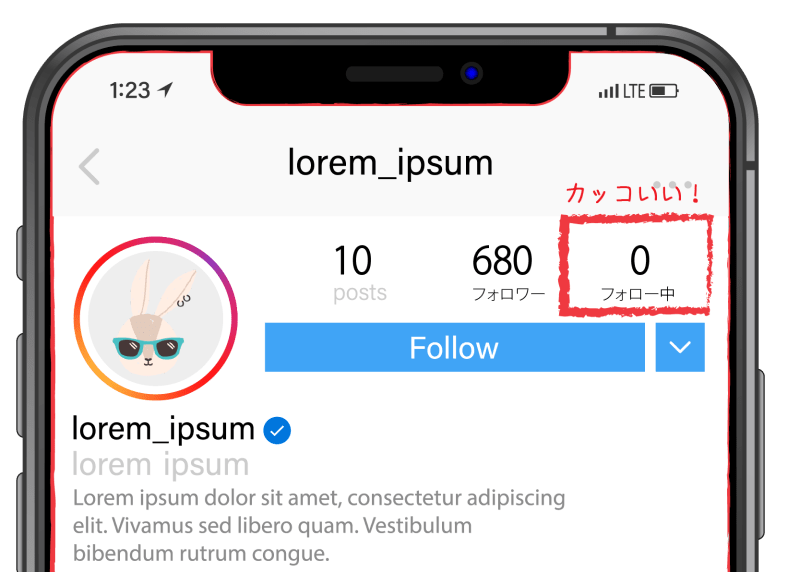The width and height of the screenshot is (800, 572).
Task: Click the red カッコいい! annotation text
Action: (x=633, y=193)
